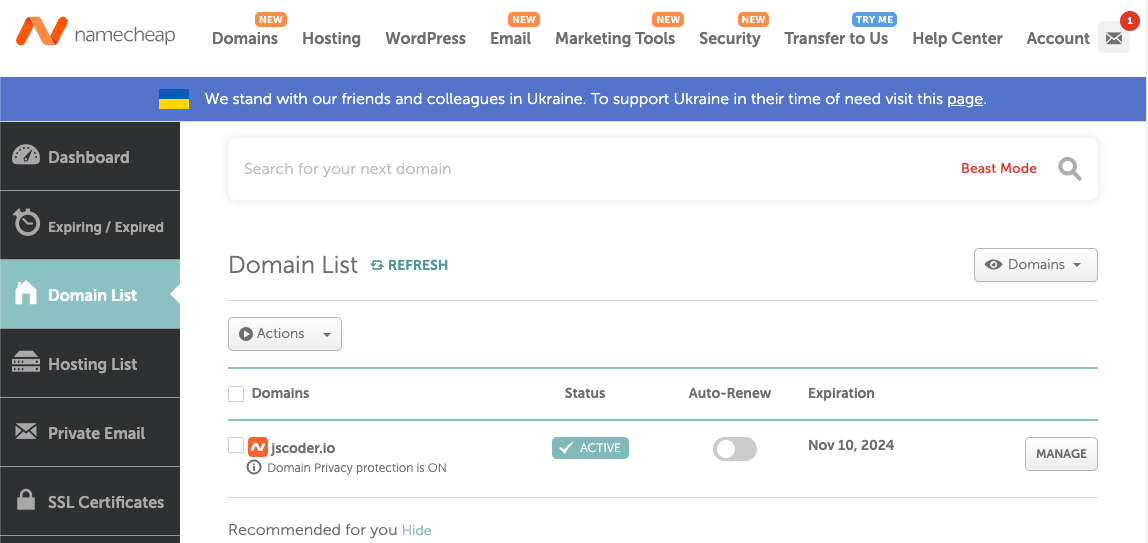
Task: Open Expiring / Expired sidebar section
Action: point(89,225)
